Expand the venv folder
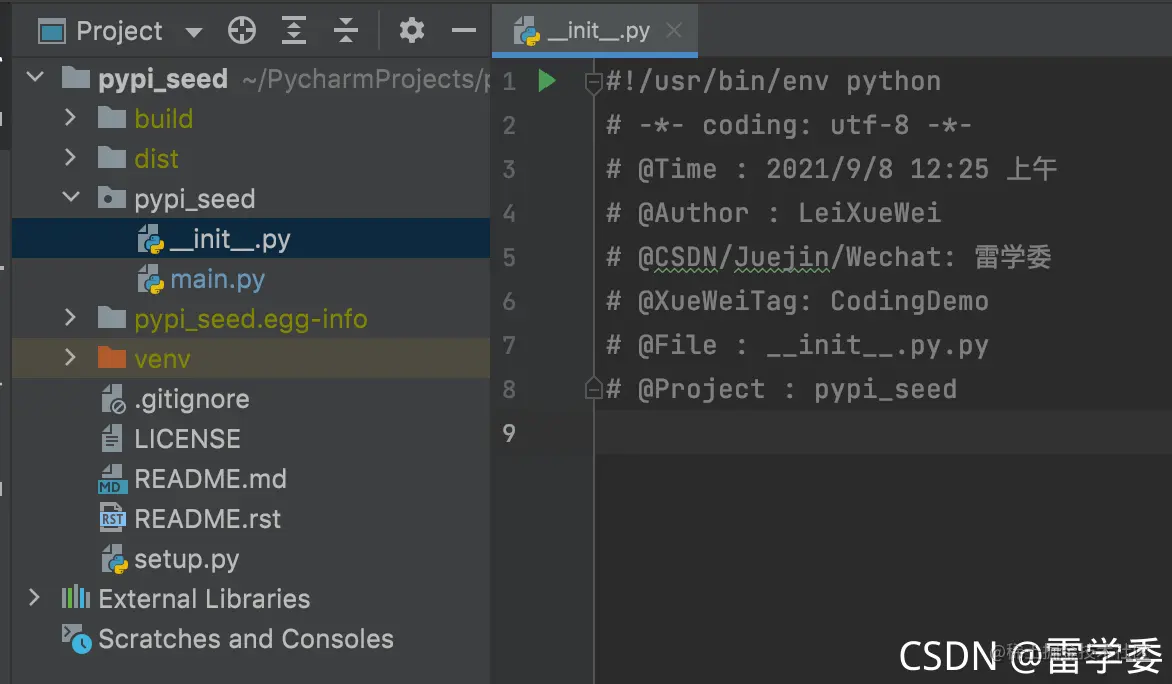This screenshot has height=684, width=1172. click(x=70, y=357)
